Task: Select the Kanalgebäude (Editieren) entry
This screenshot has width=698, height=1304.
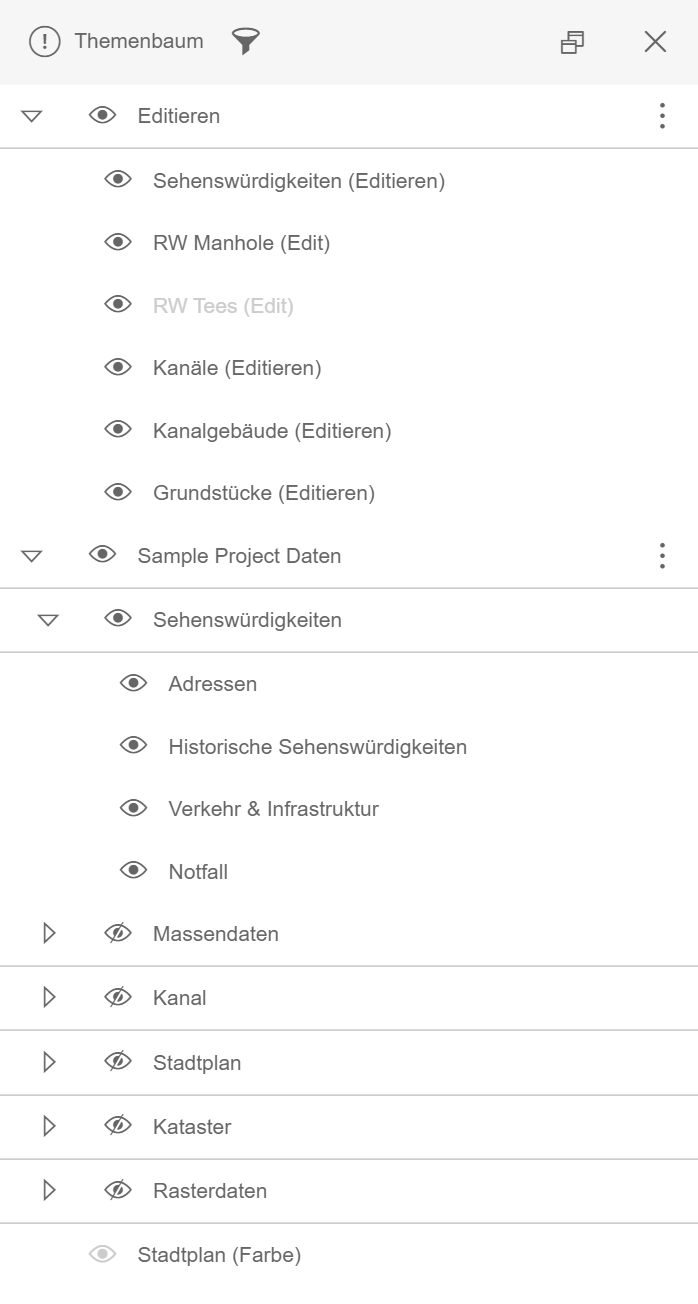Action: pos(272,430)
